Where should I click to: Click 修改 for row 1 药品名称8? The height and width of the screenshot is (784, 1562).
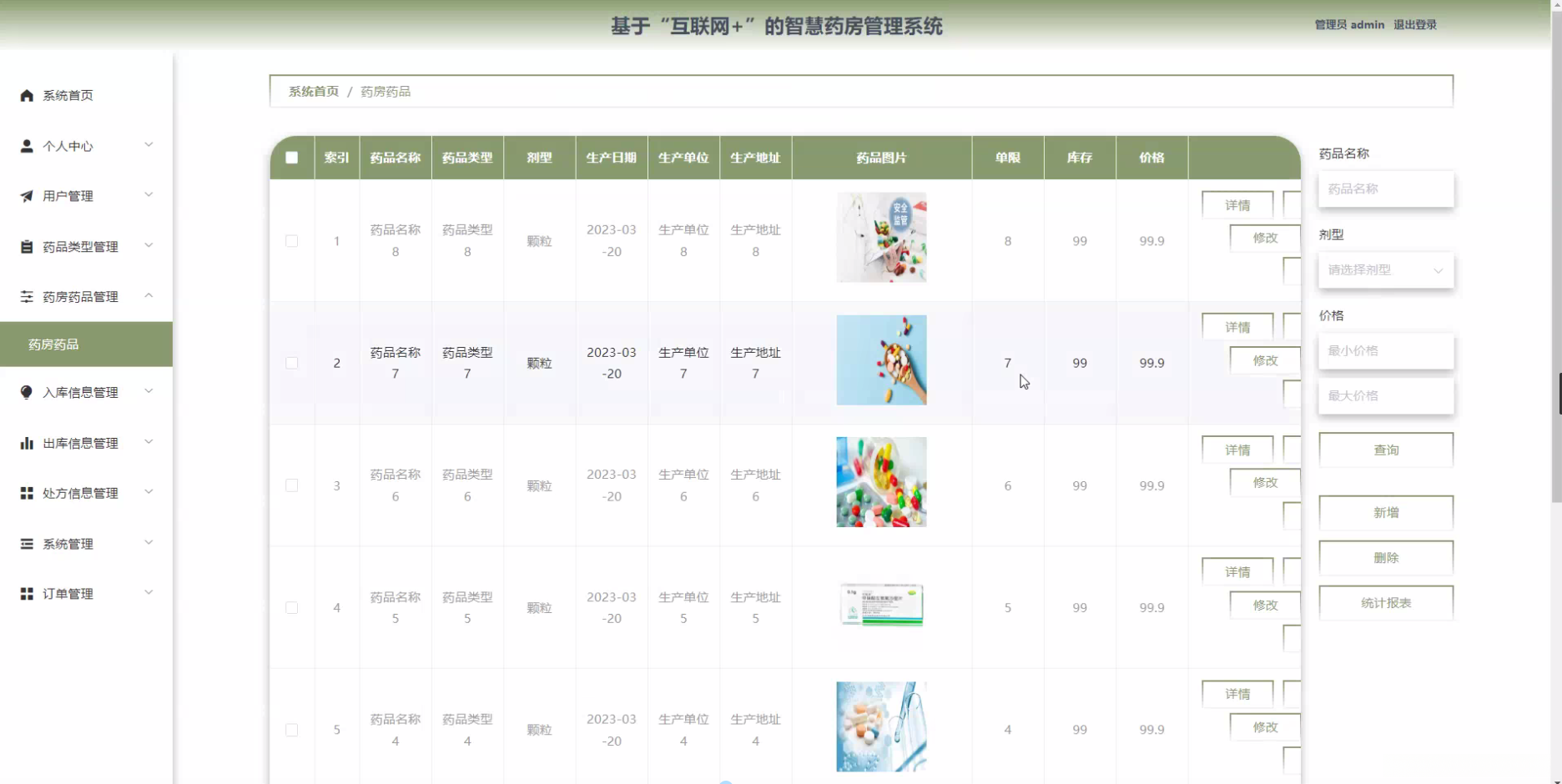point(1265,238)
